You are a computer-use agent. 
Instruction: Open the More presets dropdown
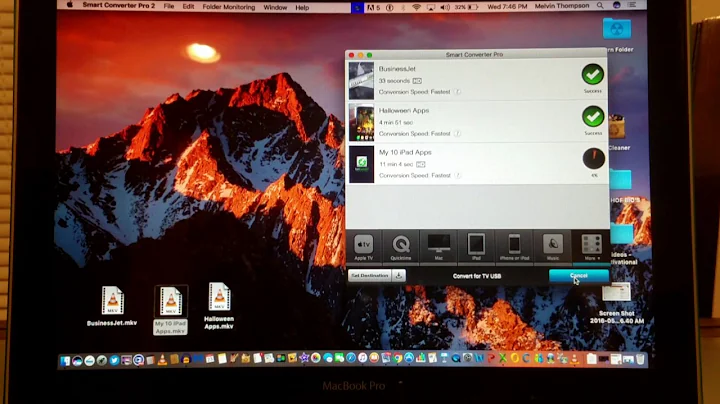coord(591,248)
